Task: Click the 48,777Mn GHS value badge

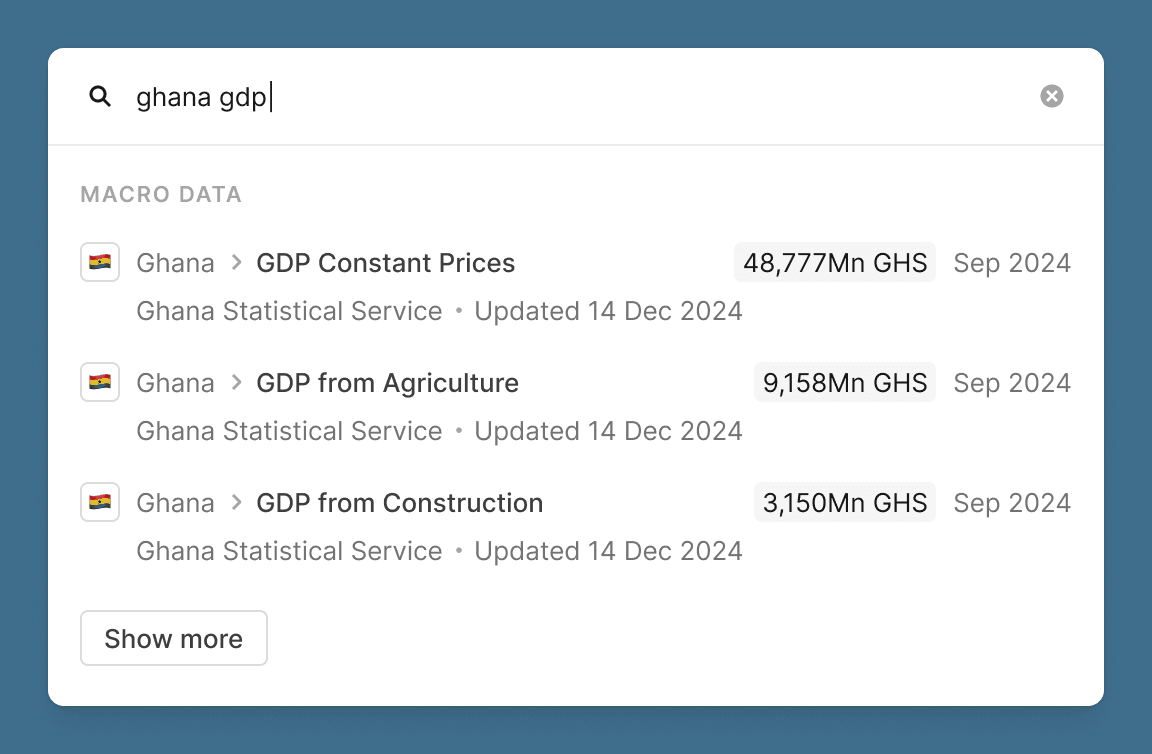Action: coord(835,262)
